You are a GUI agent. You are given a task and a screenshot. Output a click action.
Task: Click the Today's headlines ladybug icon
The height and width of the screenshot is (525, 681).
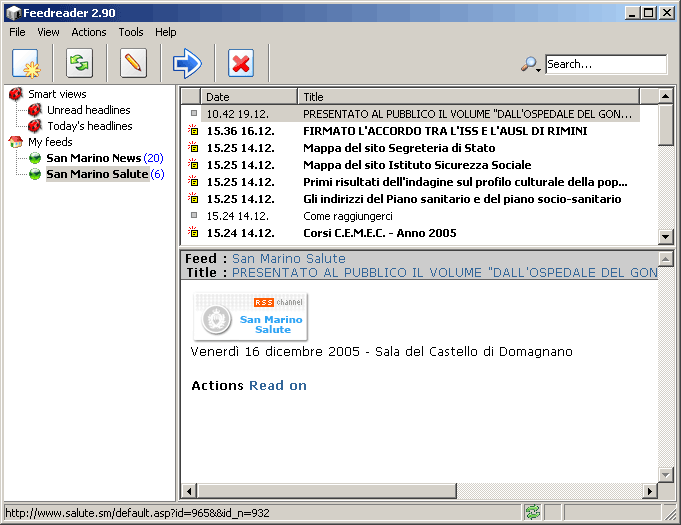tap(35, 126)
